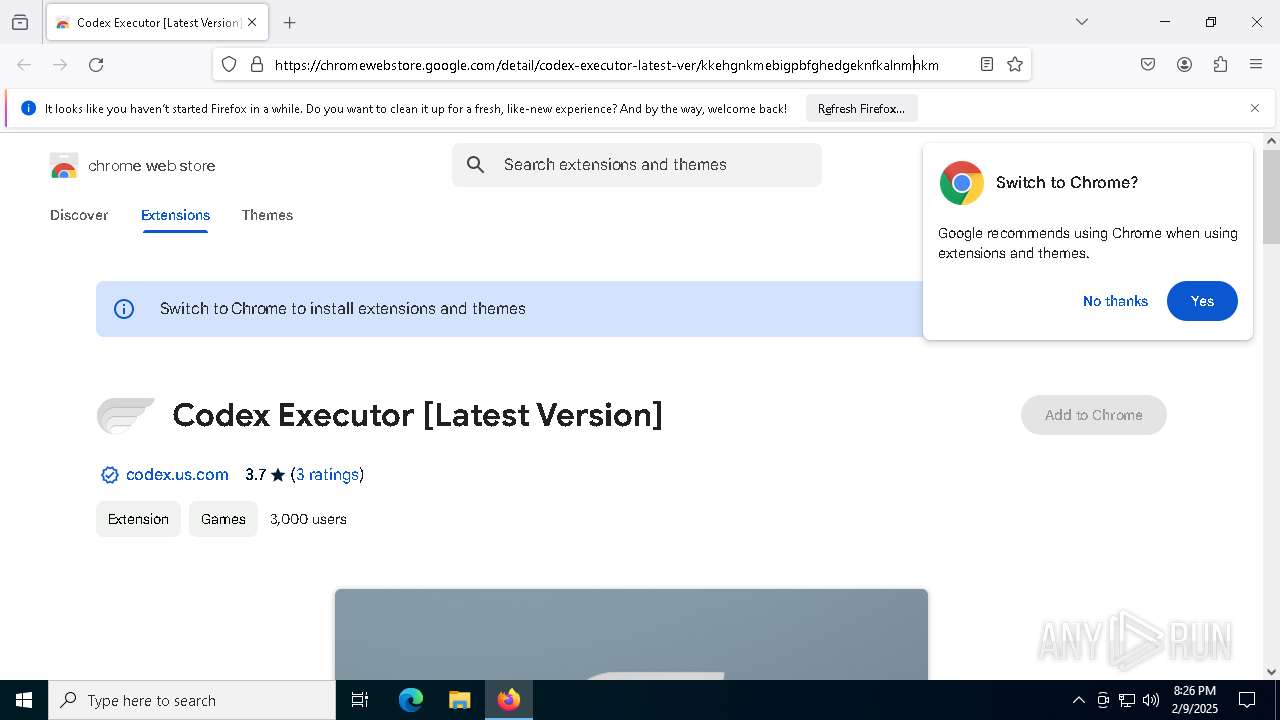Viewport: 1280px width, 720px height.
Task: Open notification center icon
Action: (x=1247, y=700)
